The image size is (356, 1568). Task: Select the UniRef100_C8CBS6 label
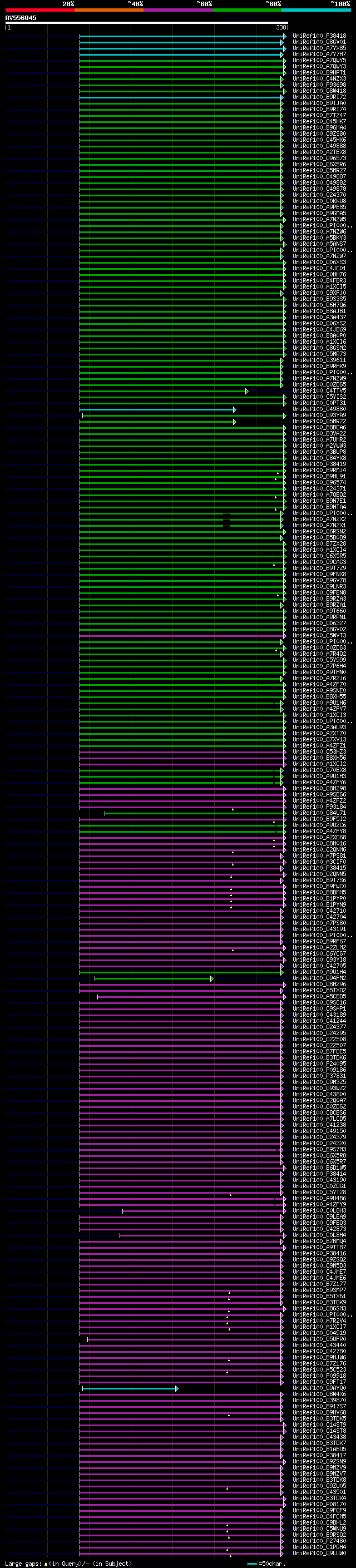pos(319,1112)
